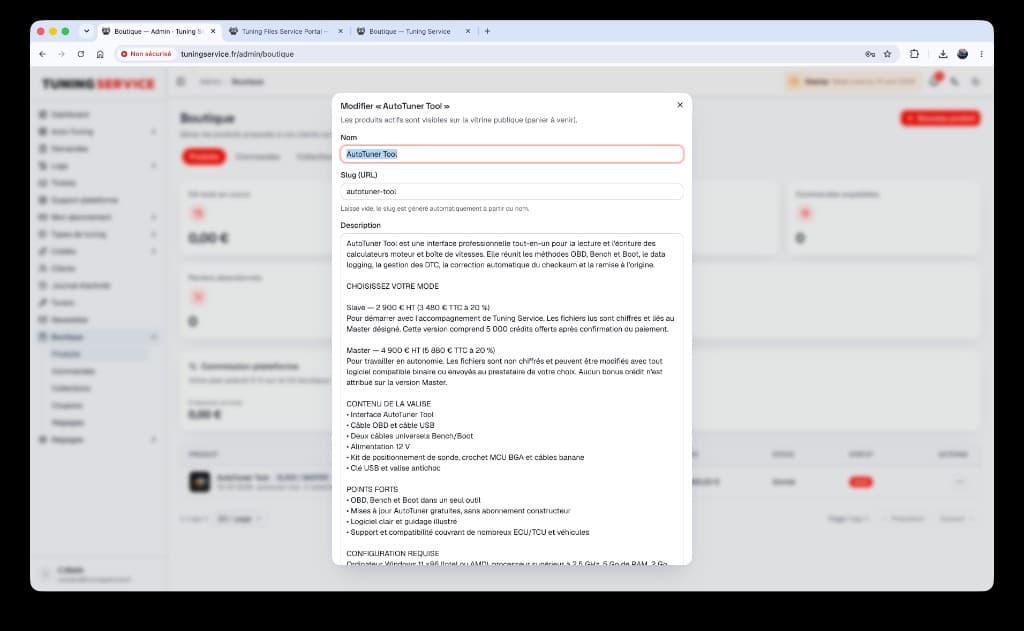Go forward in browser history
The width and height of the screenshot is (1024, 631).
[61, 54]
